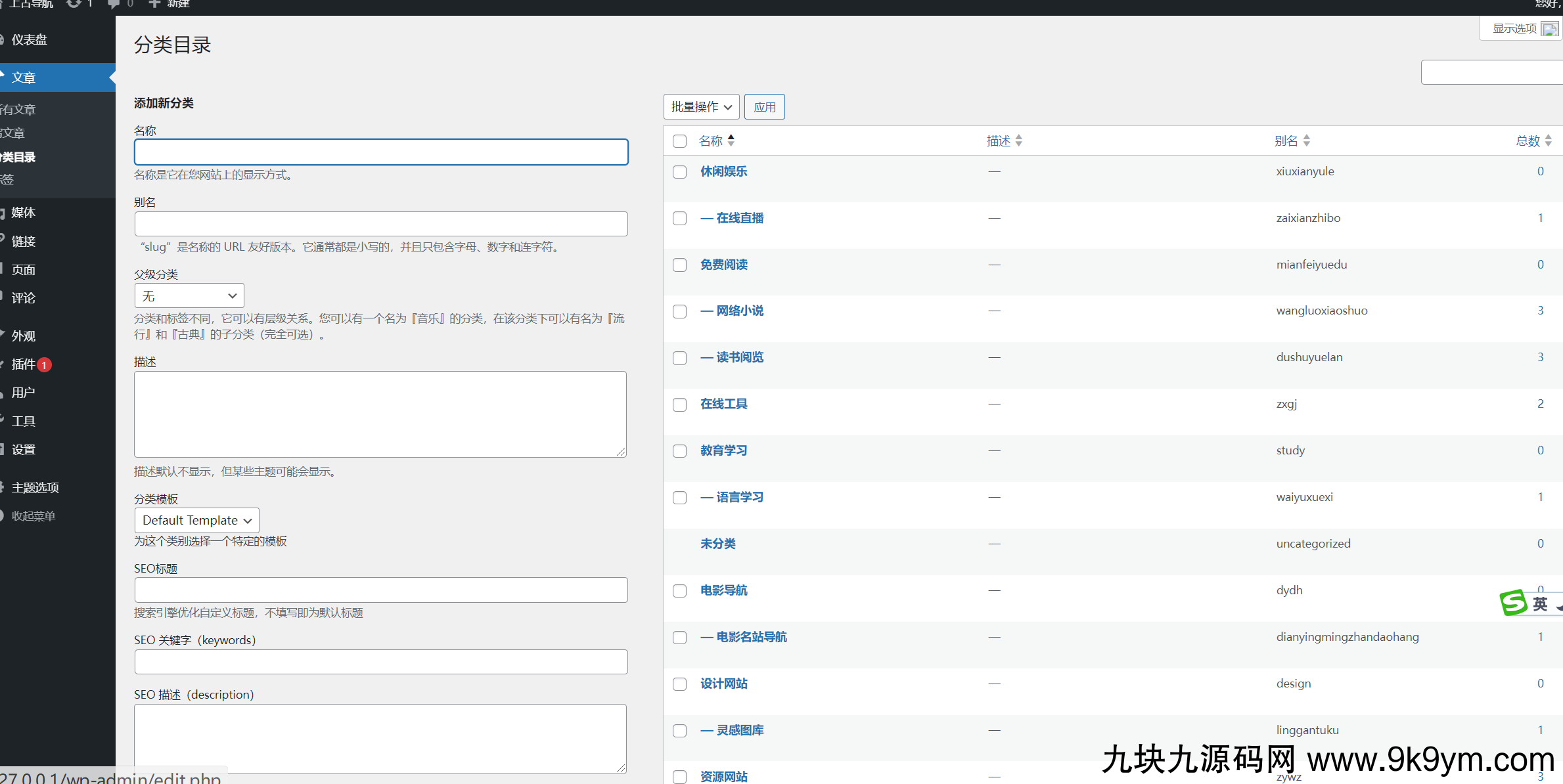
Task: Click inside the 名称 name input field
Action: 380,152
